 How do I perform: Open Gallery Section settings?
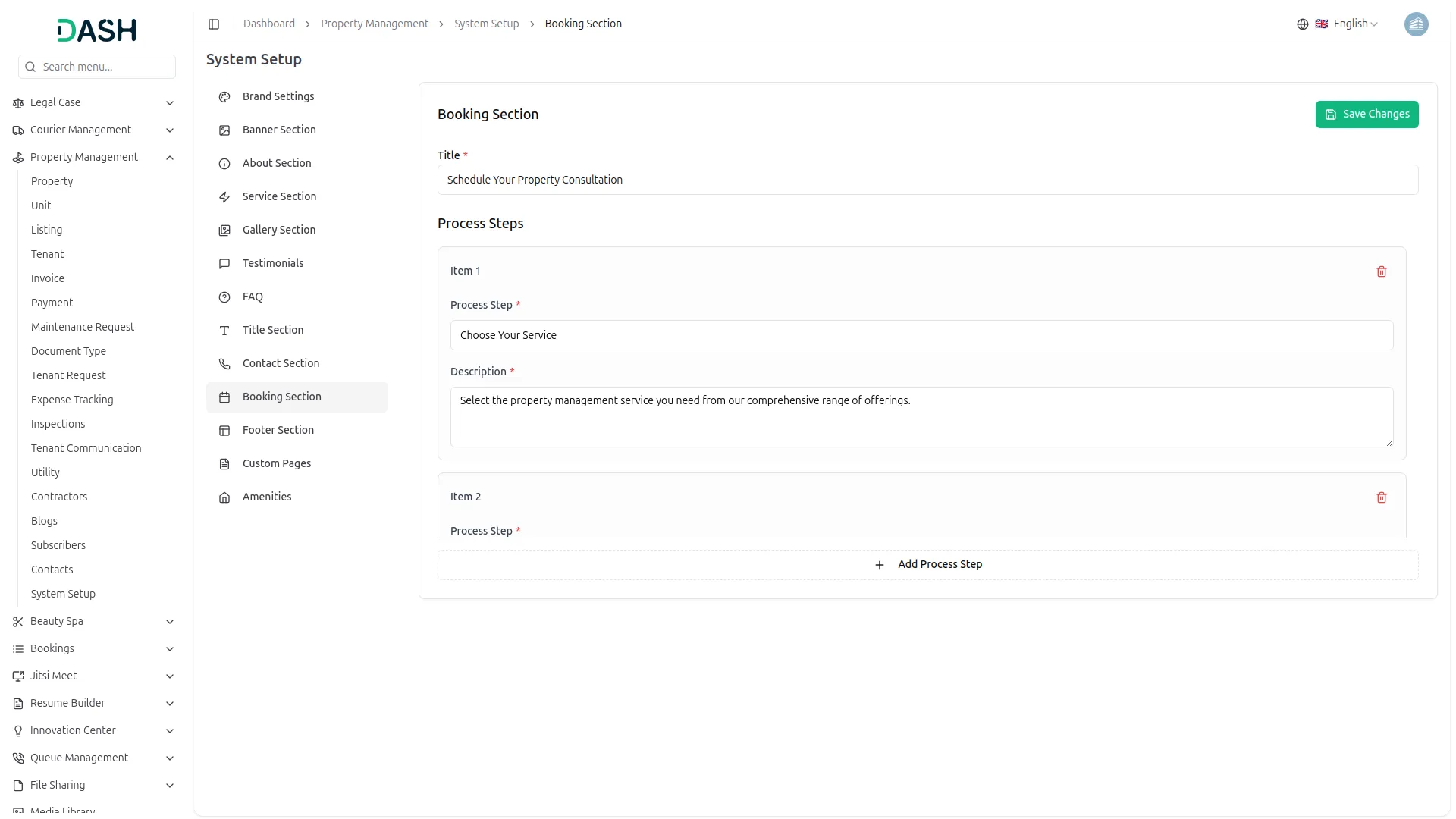pos(278,230)
